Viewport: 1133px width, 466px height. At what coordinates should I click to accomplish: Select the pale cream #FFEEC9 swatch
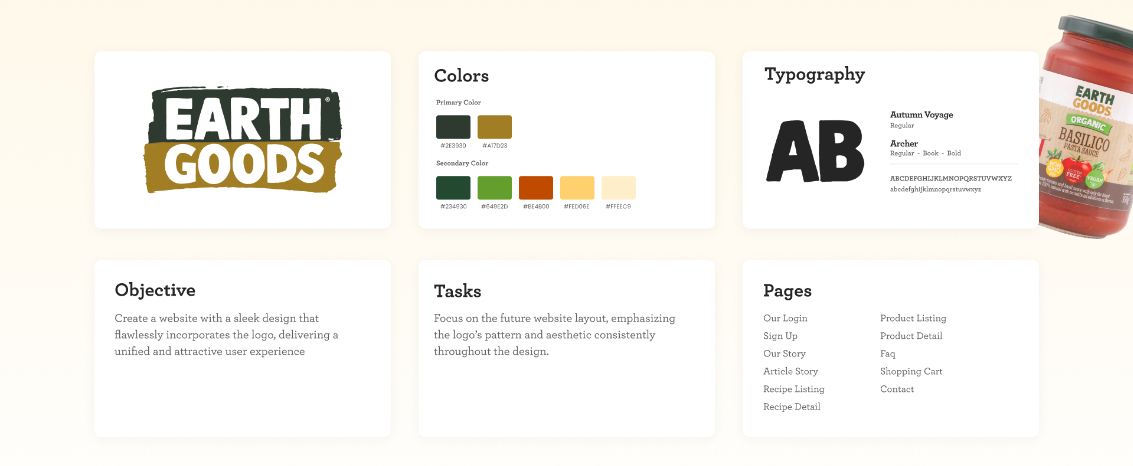pyautogui.click(x=619, y=188)
